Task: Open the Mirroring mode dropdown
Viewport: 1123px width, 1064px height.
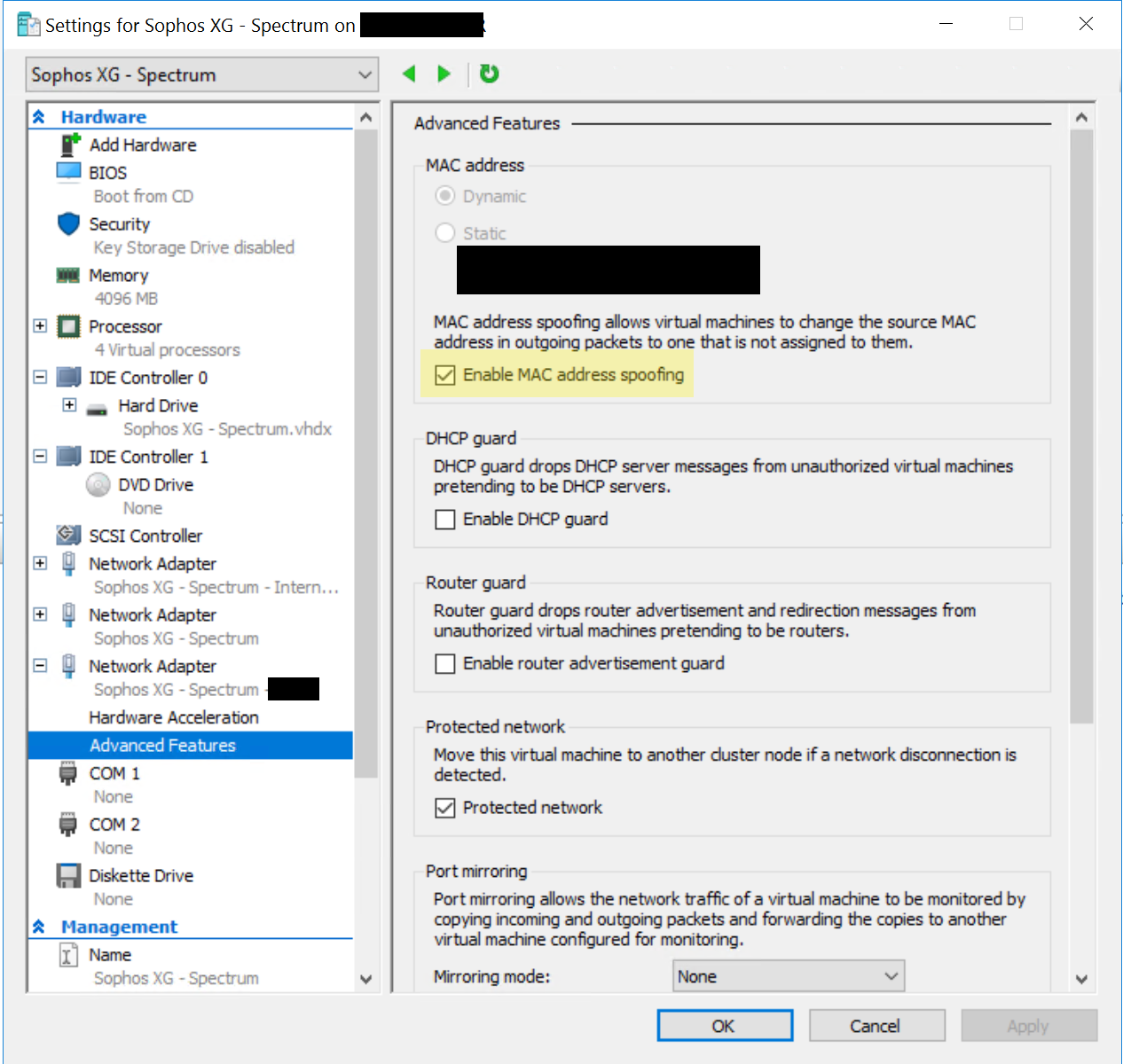Action: (789, 976)
